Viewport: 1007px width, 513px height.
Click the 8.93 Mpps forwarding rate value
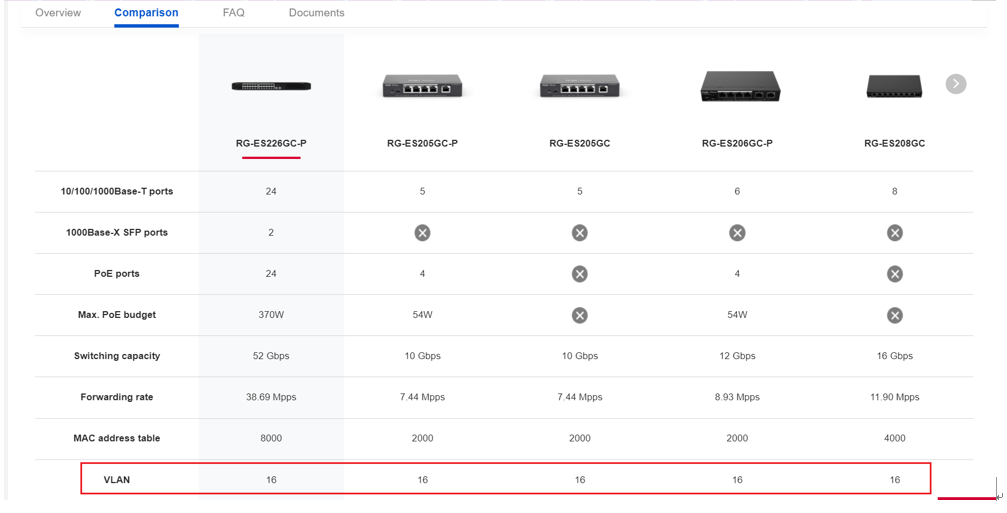(737, 397)
